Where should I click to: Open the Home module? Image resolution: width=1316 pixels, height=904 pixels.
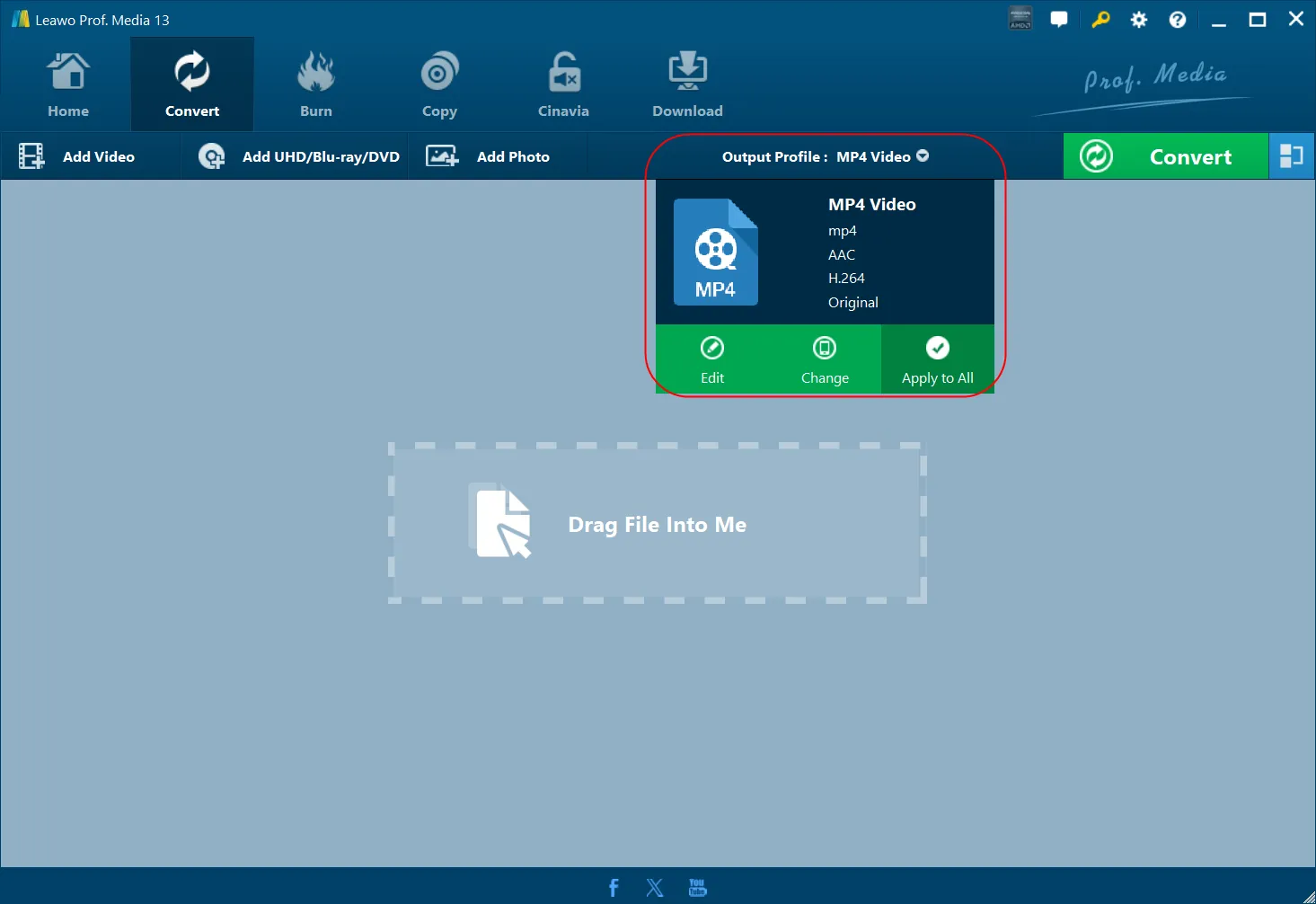point(68,85)
